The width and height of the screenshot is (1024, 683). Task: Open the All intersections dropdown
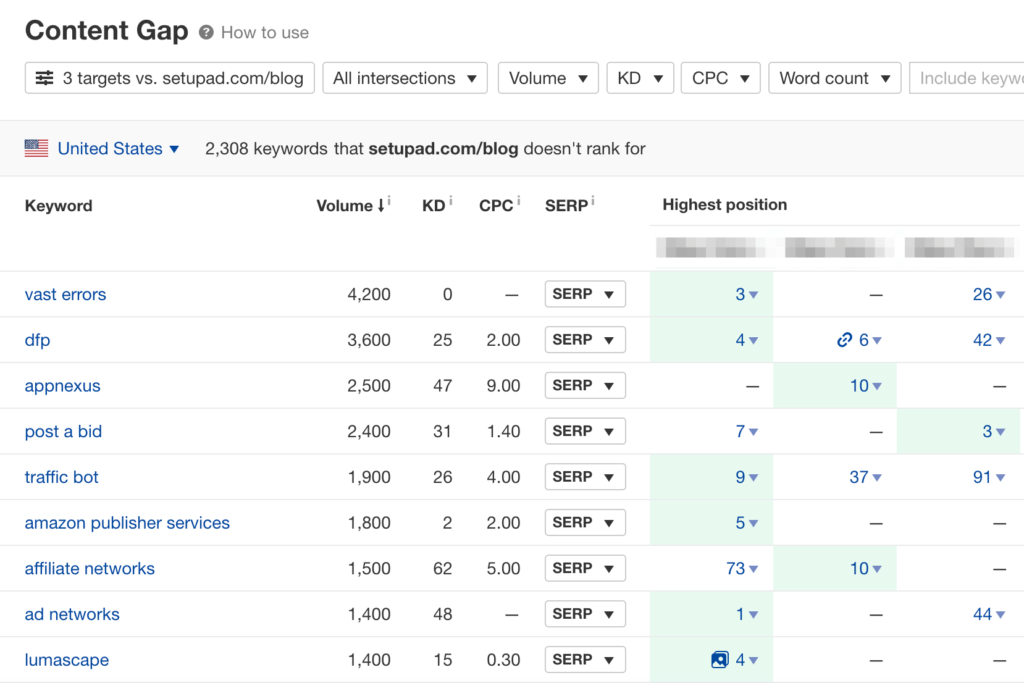(x=404, y=77)
